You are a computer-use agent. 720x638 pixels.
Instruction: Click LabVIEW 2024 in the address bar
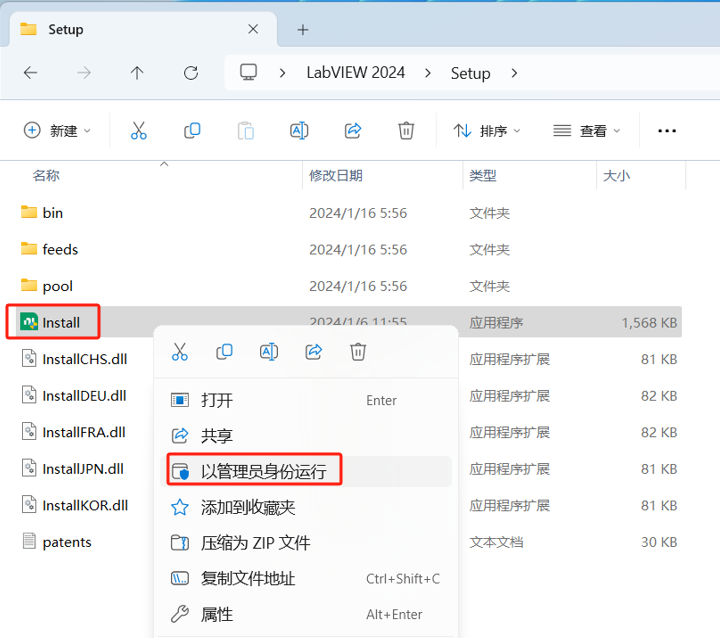[356, 73]
